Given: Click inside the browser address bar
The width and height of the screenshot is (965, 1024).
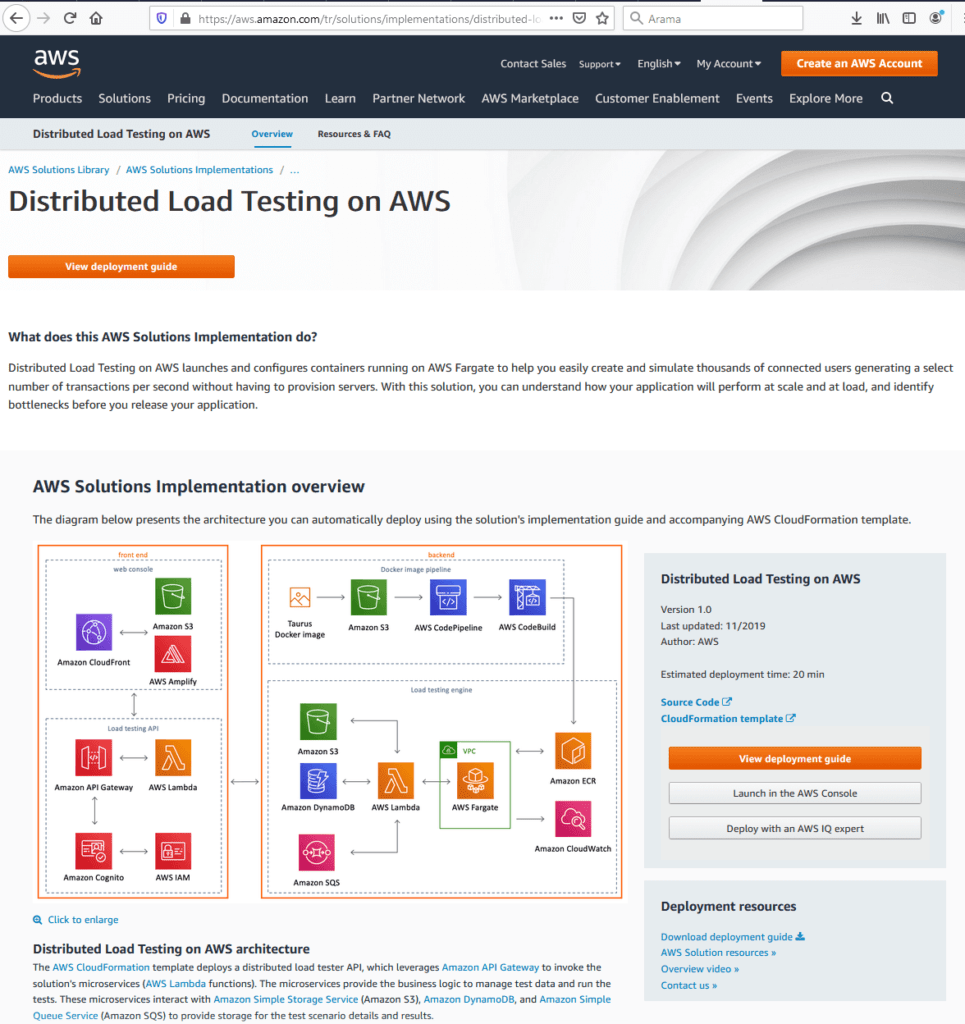Looking at the screenshot, I should [x=350, y=17].
